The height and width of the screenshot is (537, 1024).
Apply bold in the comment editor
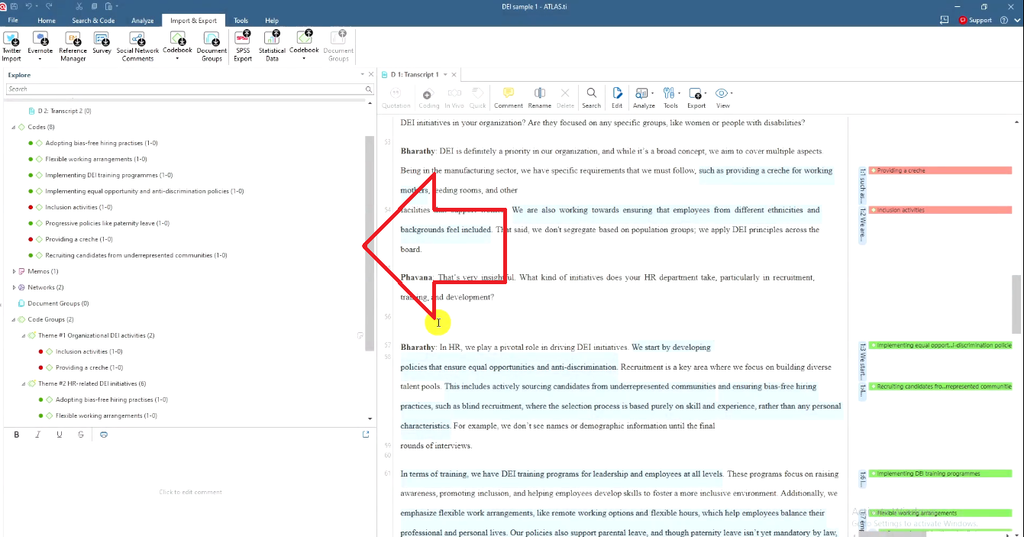[x=17, y=434]
